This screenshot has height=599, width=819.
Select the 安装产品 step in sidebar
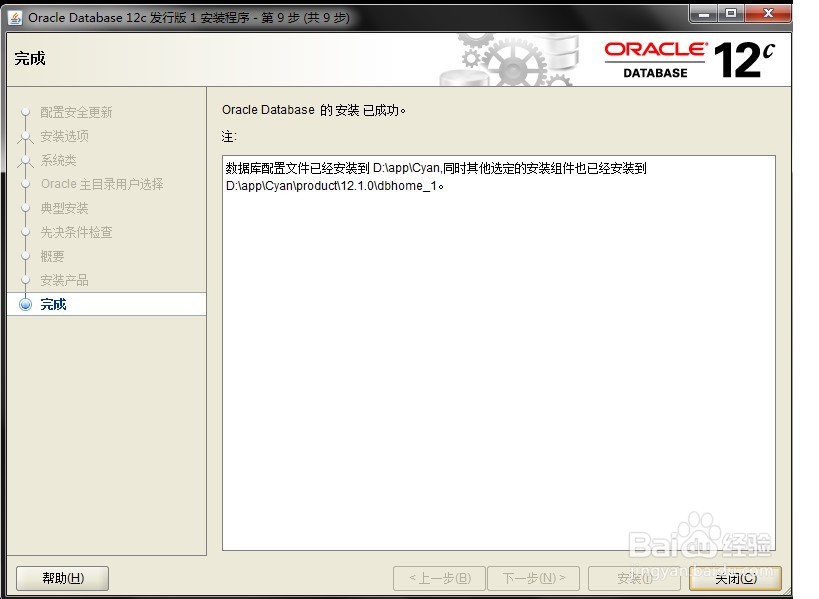click(x=65, y=280)
